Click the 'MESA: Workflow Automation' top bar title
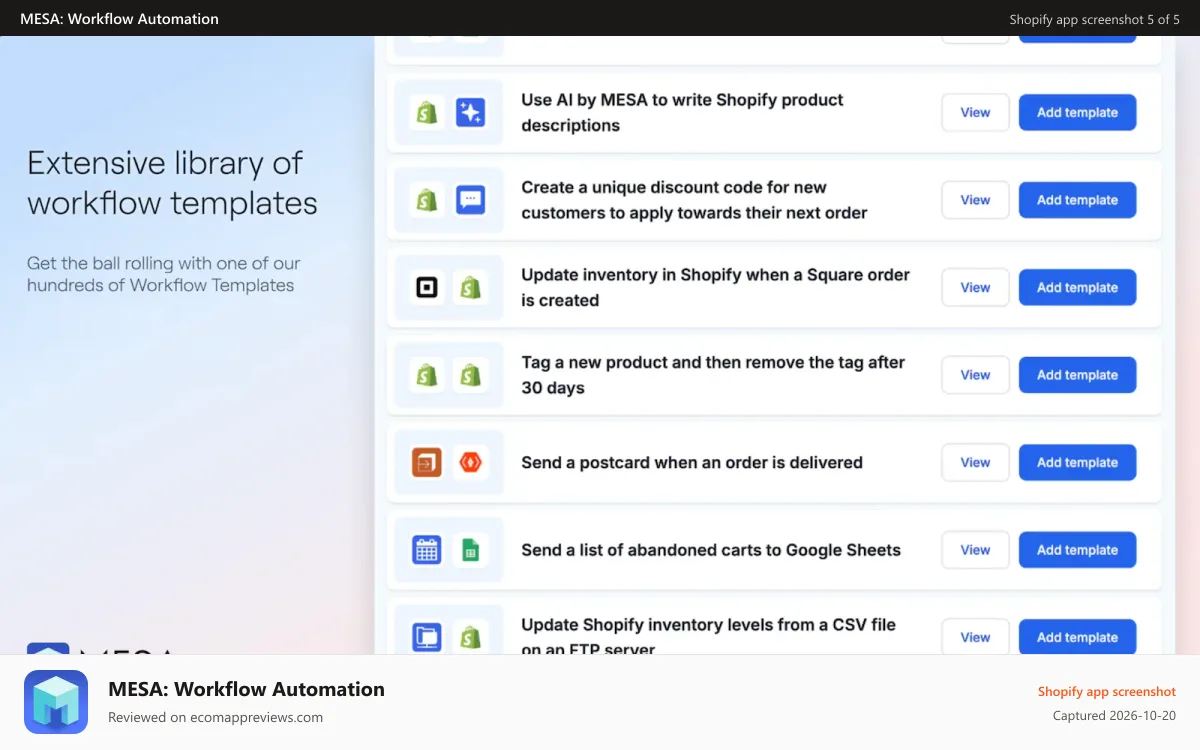Viewport: 1200px width, 750px height. pyautogui.click(x=119, y=18)
